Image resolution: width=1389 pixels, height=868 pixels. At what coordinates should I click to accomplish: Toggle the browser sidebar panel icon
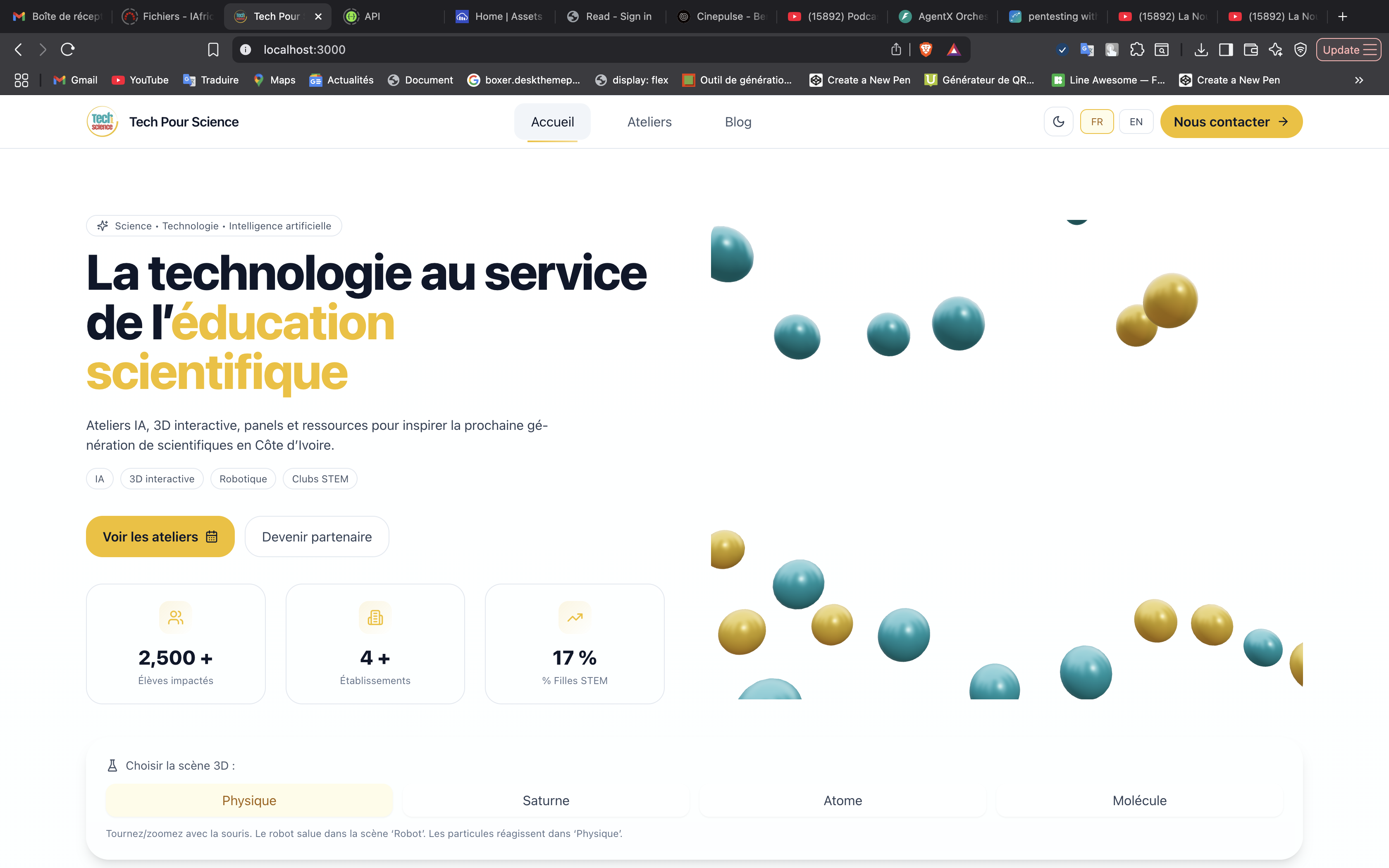pyautogui.click(x=1225, y=49)
